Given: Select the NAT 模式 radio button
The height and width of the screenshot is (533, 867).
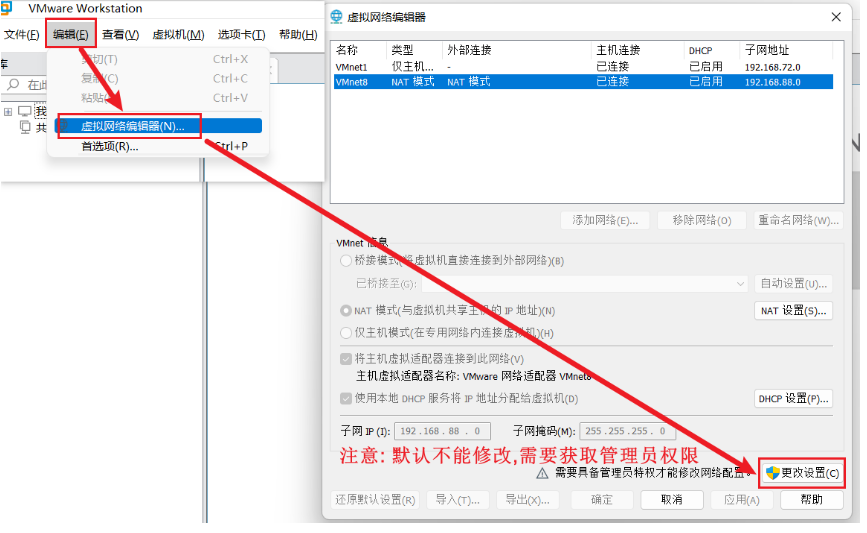Looking at the screenshot, I should coord(346,311).
